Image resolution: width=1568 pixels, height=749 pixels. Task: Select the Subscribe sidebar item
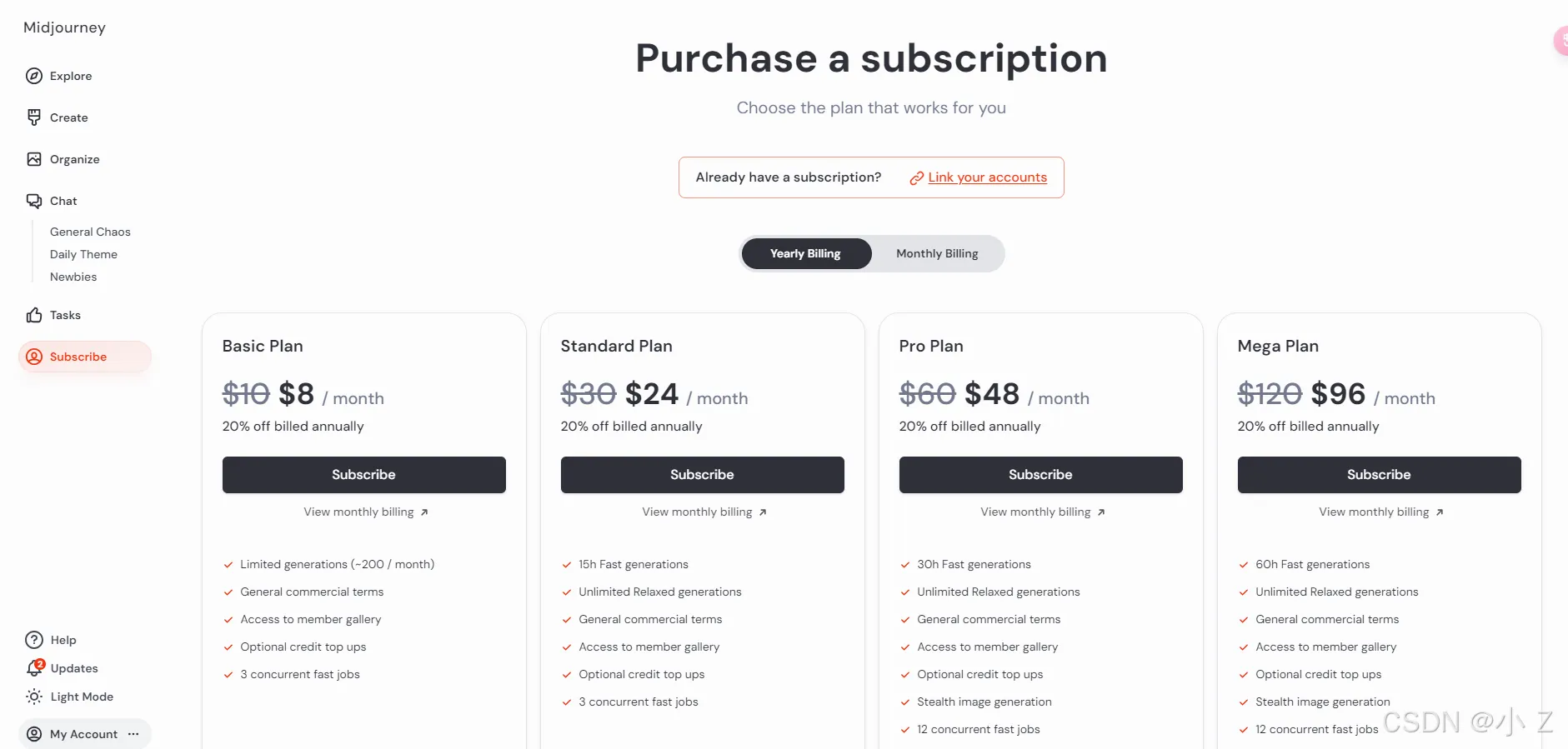pos(78,357)
